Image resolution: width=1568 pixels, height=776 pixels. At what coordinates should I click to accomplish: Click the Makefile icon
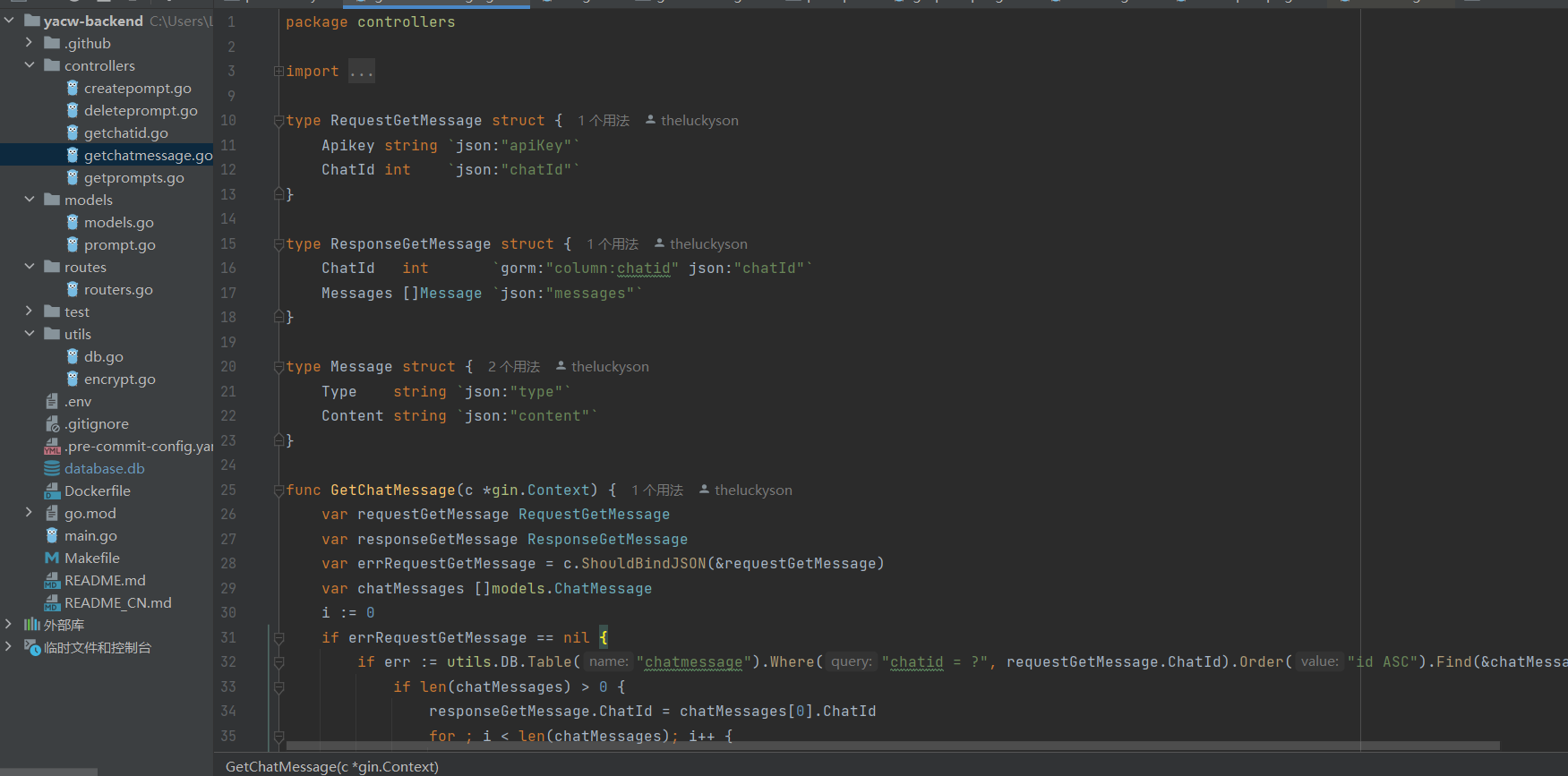pos(52,558)
